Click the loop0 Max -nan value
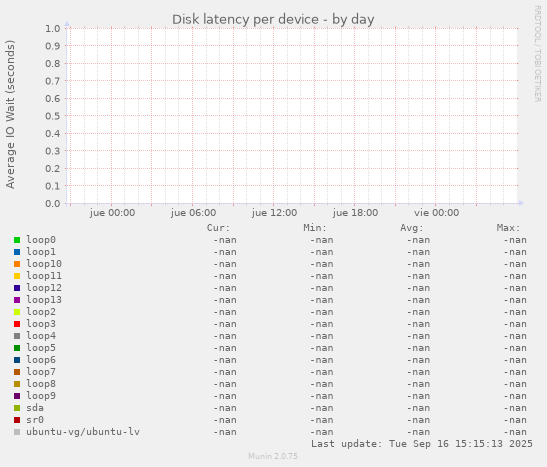 point(515,240)
